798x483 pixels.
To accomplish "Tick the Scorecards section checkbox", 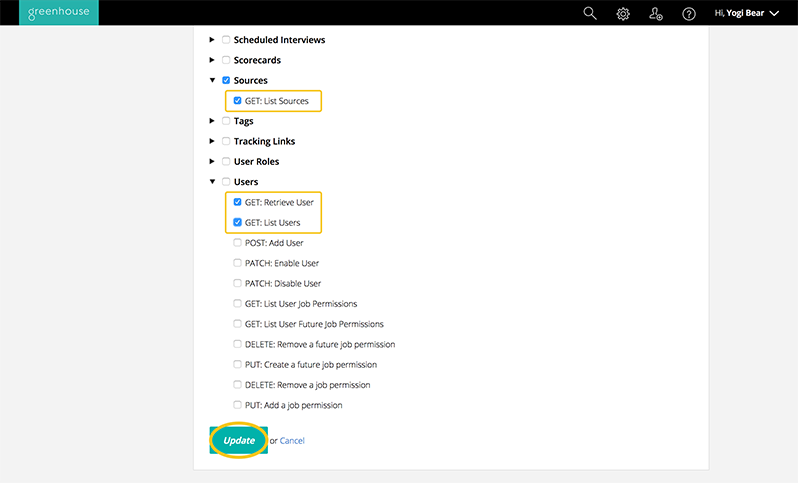I will click(x=226, y=60).
